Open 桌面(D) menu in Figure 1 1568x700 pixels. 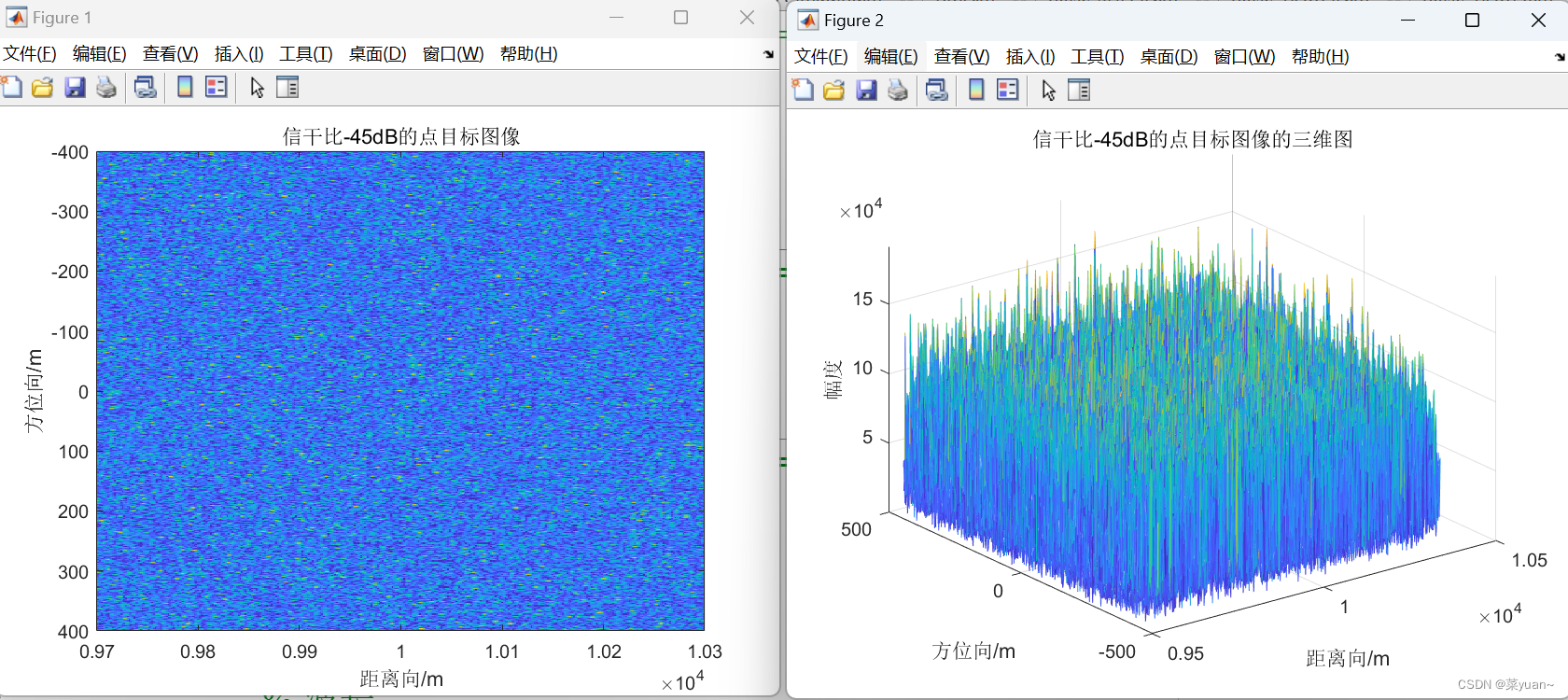click(377, 54)
